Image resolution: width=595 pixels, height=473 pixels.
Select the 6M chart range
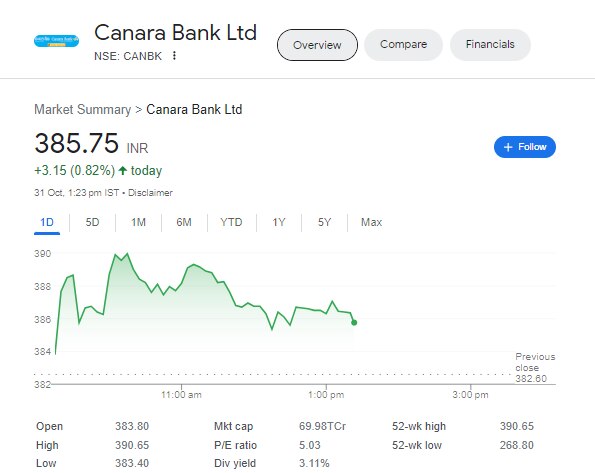[184, 222]
